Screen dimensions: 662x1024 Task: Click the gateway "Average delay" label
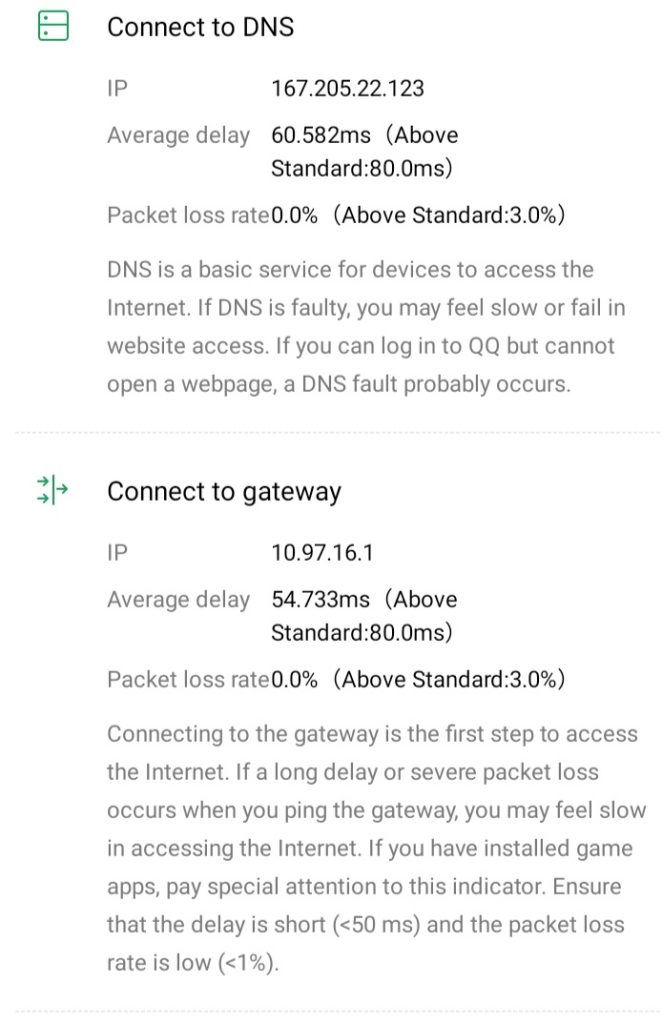178,600
